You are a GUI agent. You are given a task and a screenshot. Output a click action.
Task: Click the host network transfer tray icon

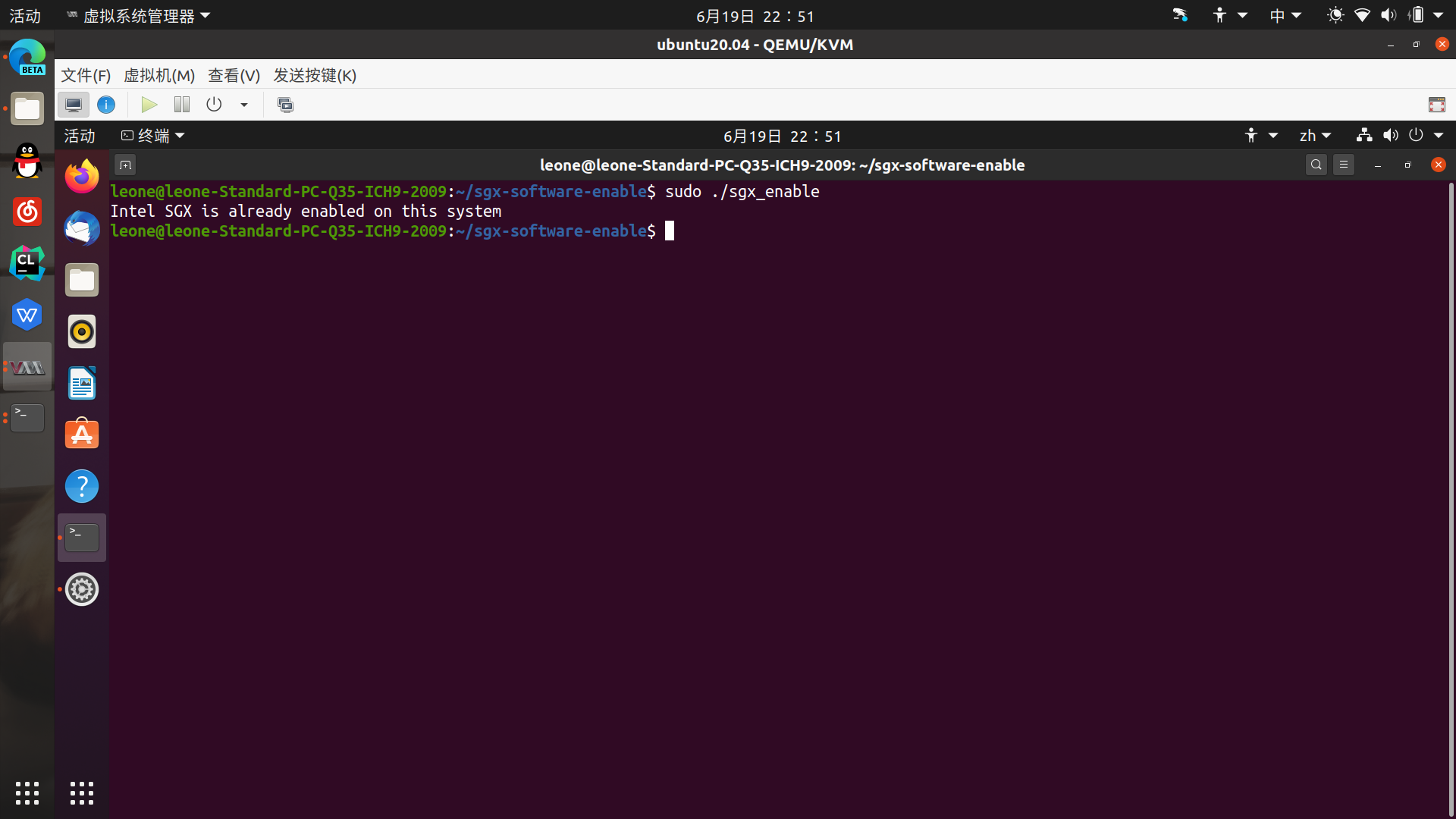click(x=1180, y=15)
